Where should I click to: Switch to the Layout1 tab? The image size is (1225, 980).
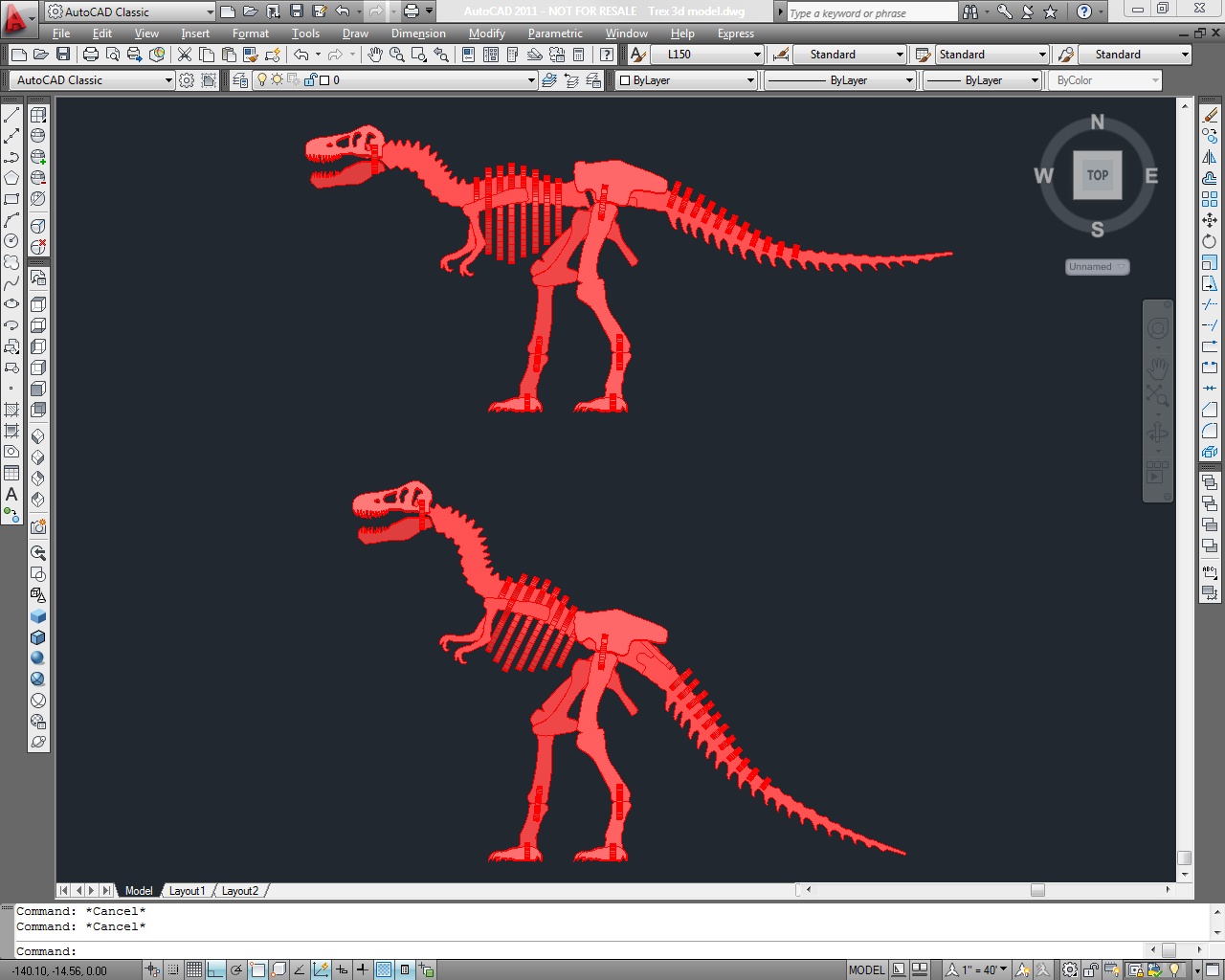point(187,891)
